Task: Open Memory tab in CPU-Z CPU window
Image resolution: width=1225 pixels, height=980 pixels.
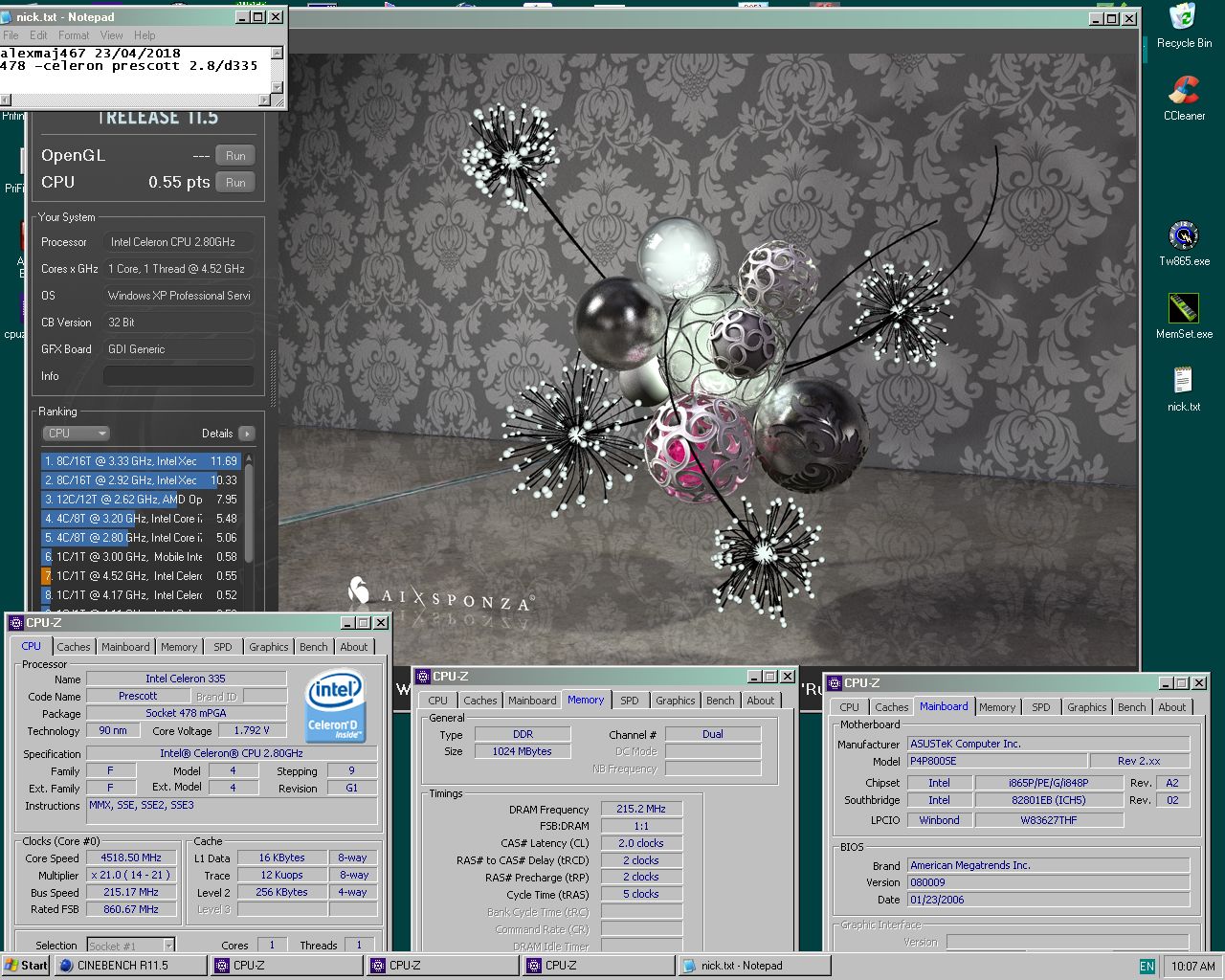Action: click(179, 647)
